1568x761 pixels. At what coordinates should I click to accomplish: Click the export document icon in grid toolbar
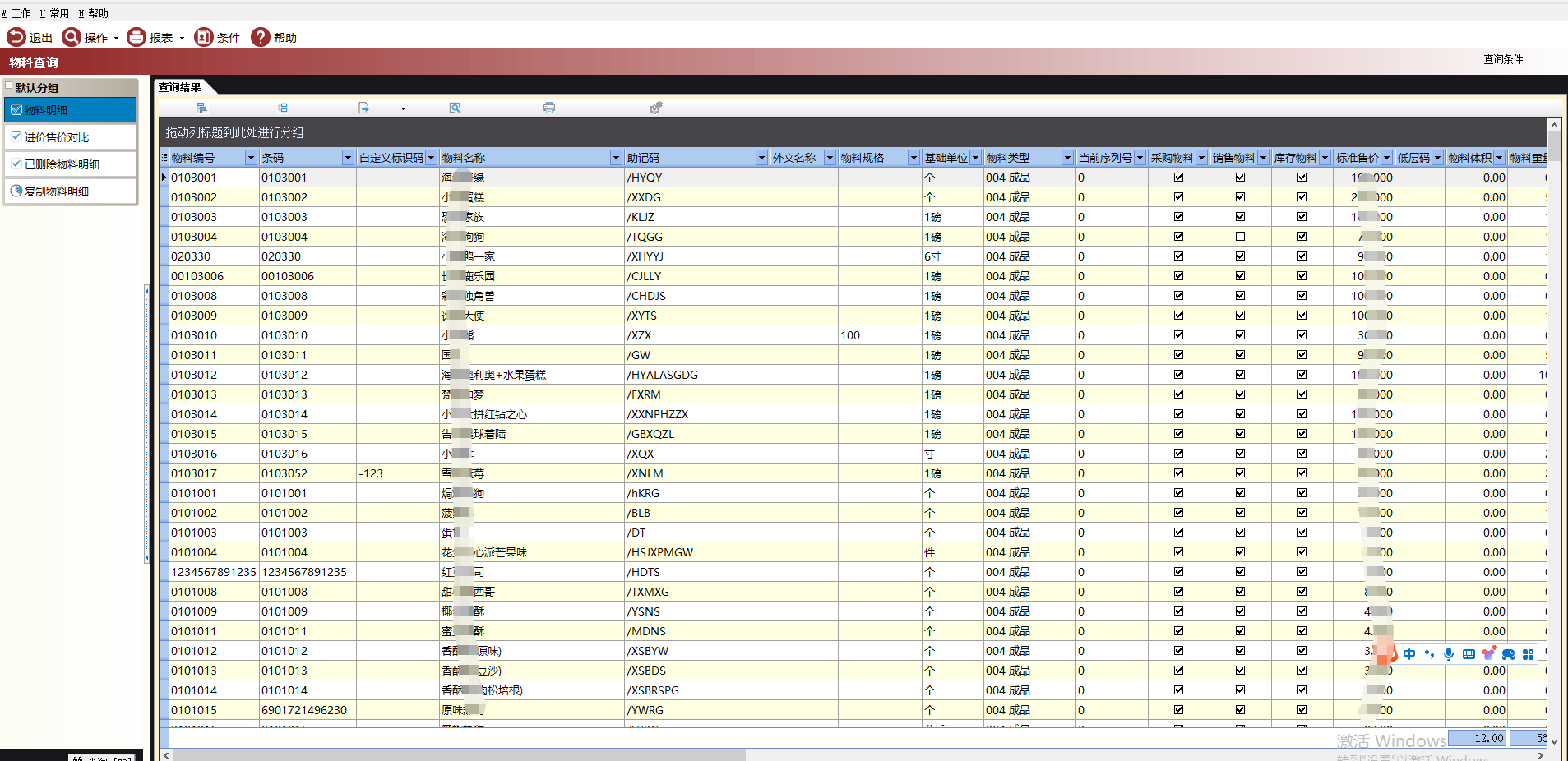363,108
